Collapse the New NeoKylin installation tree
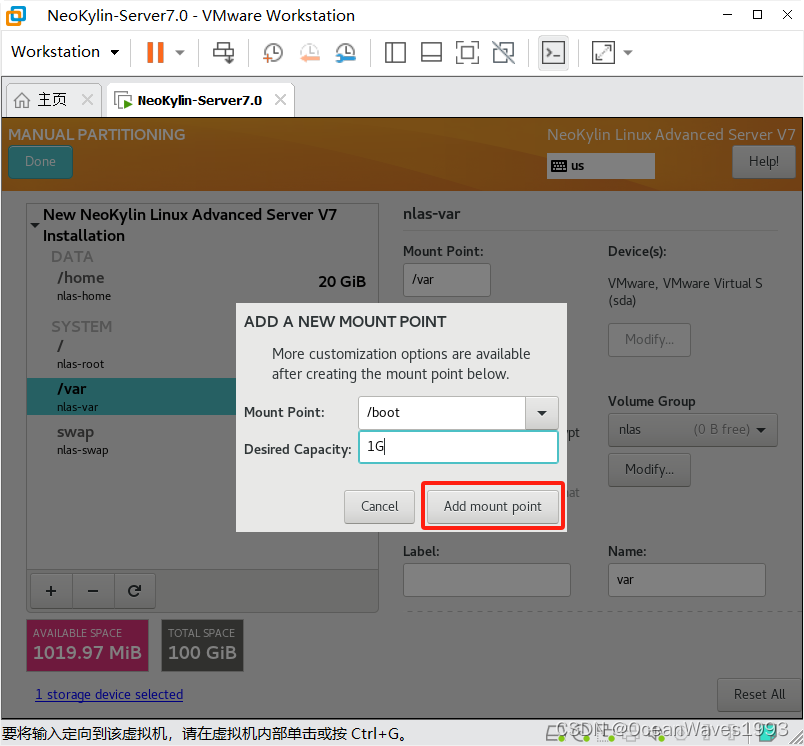The width and height of the screenshot is (804, 746). [x=35, y=225]
